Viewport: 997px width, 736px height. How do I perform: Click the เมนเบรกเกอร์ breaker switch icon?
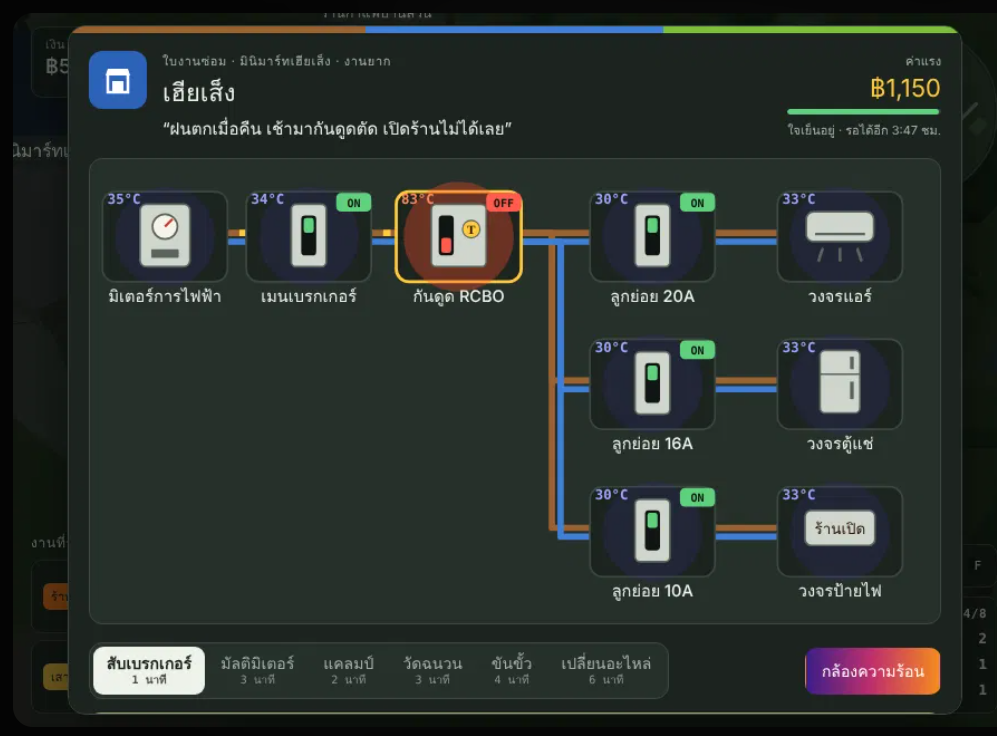(x=308, y=235)
